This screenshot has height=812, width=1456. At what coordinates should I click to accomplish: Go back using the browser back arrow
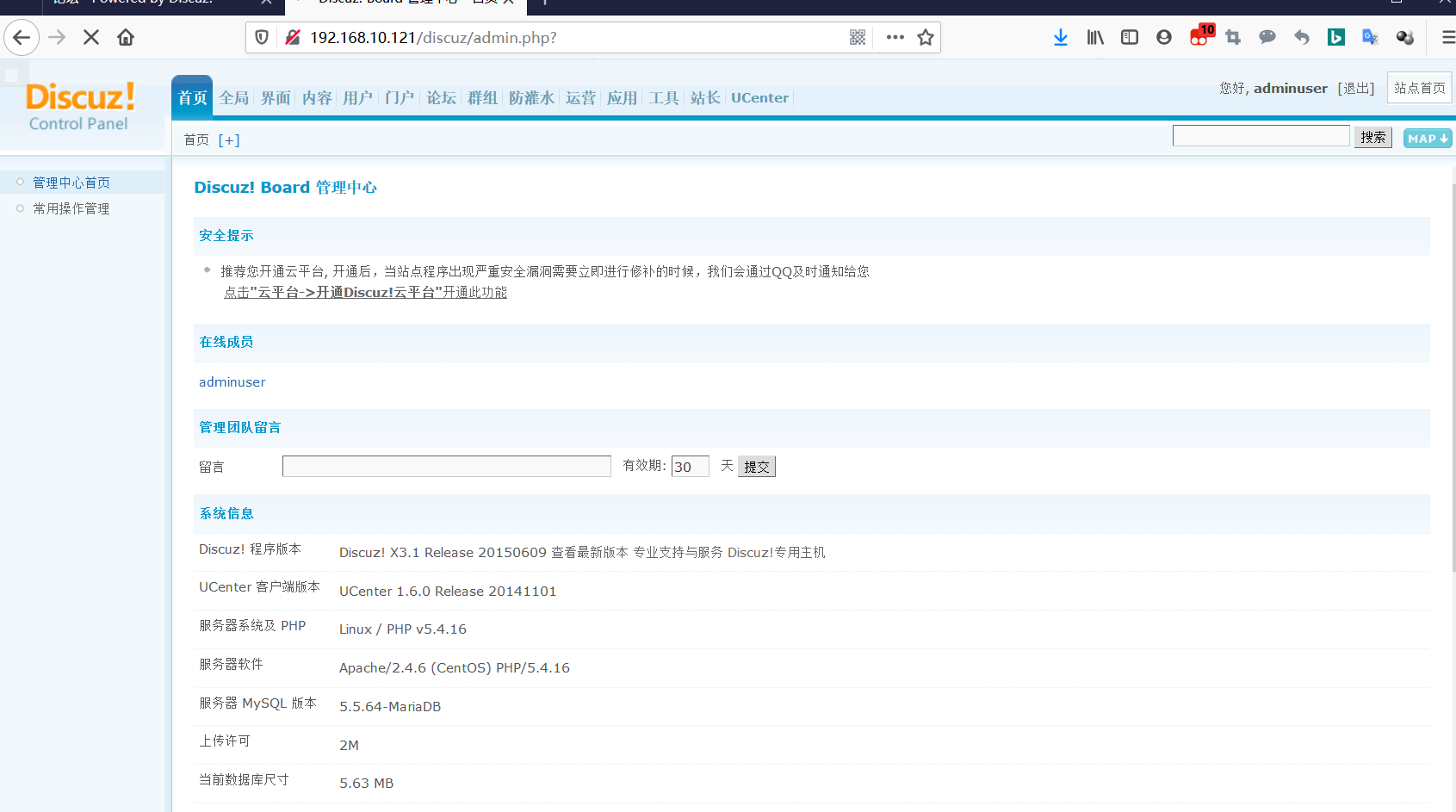pyautogui.click(x=22, y=38)
